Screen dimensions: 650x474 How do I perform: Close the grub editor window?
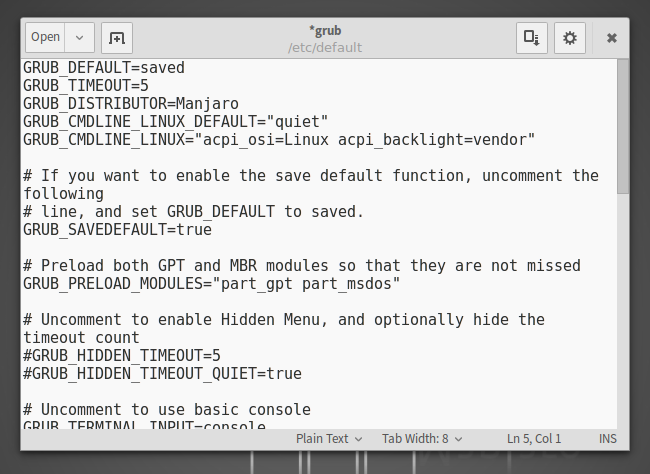click(611, 38)
